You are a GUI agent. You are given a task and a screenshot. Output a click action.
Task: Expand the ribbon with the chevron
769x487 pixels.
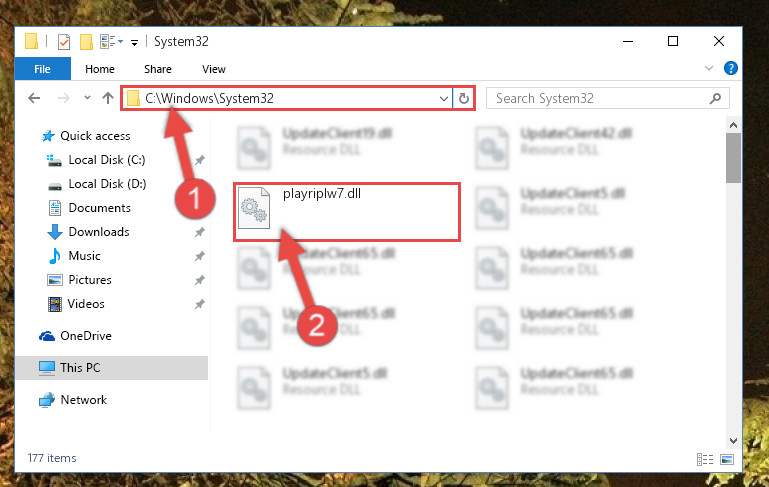pos(709,68)
